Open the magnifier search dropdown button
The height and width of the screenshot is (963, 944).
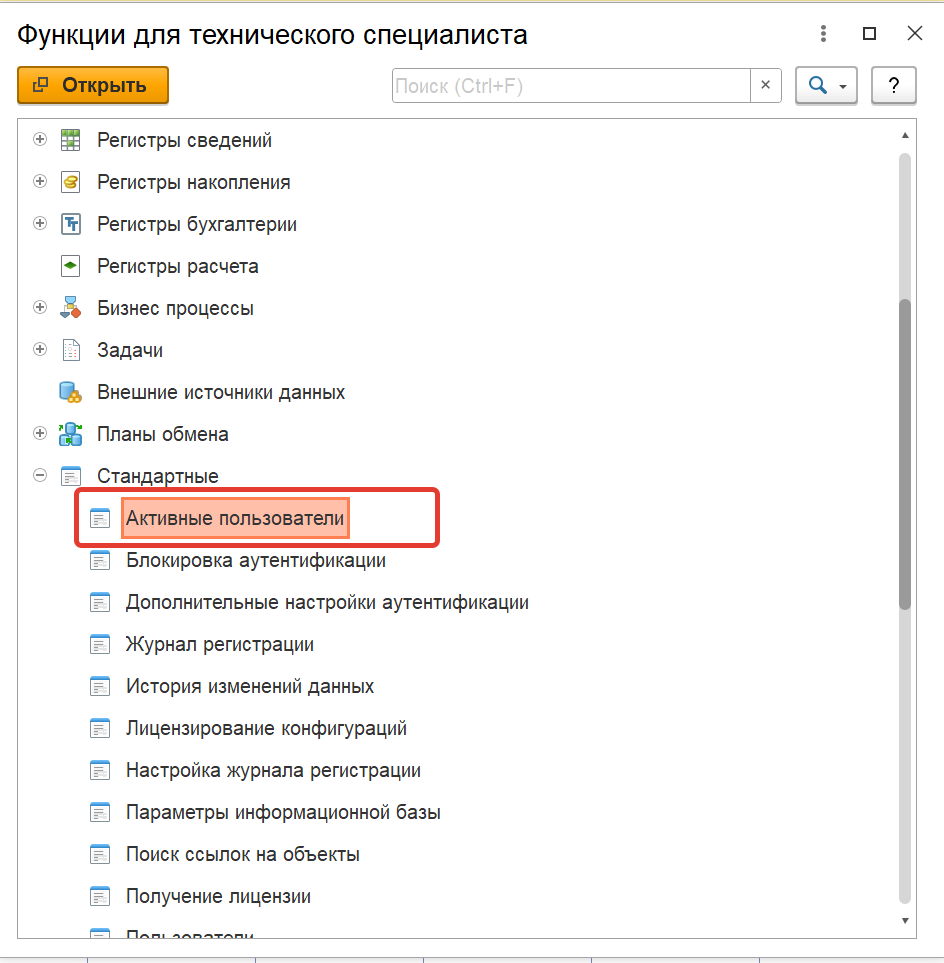click(x=826, y=85)
